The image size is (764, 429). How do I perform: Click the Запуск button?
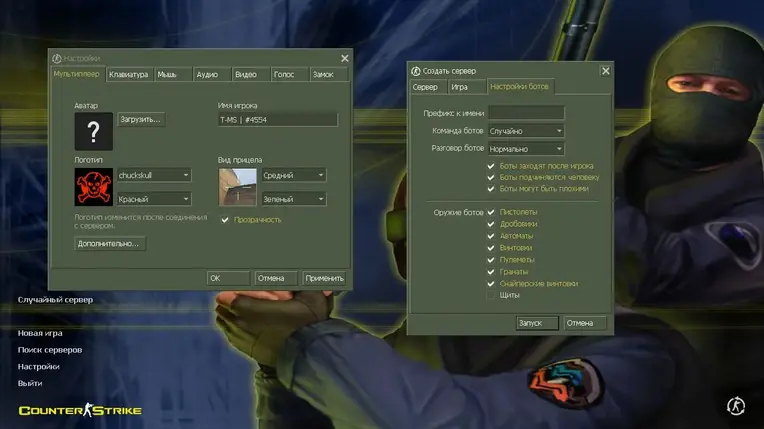[537, 323]
